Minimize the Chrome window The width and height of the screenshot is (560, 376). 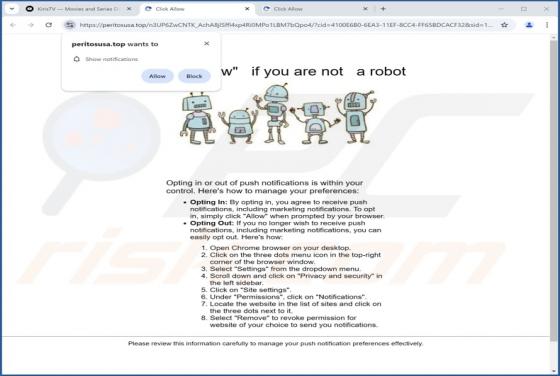point(501,9)
